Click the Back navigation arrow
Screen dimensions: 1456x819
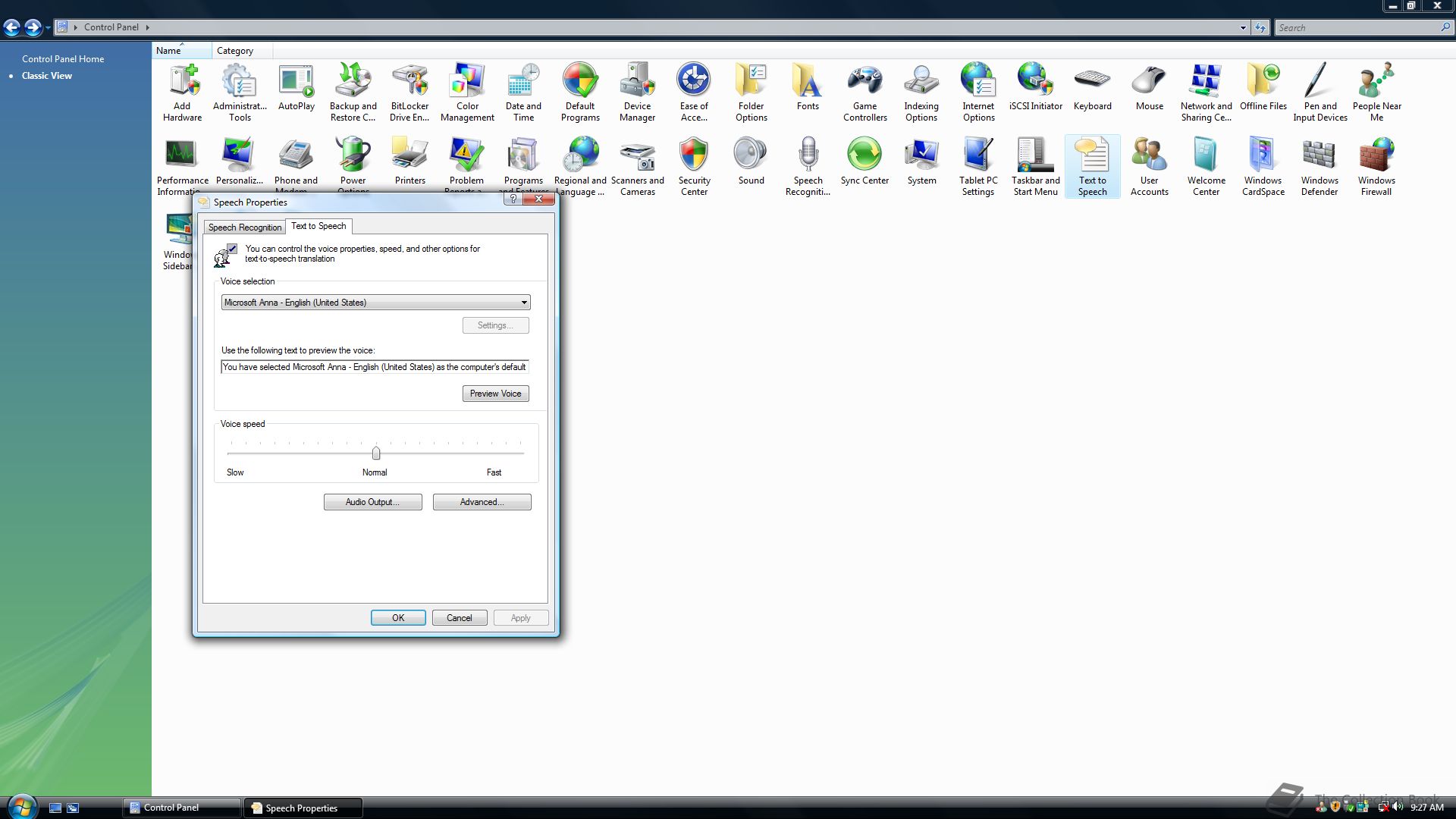[12, 28]
